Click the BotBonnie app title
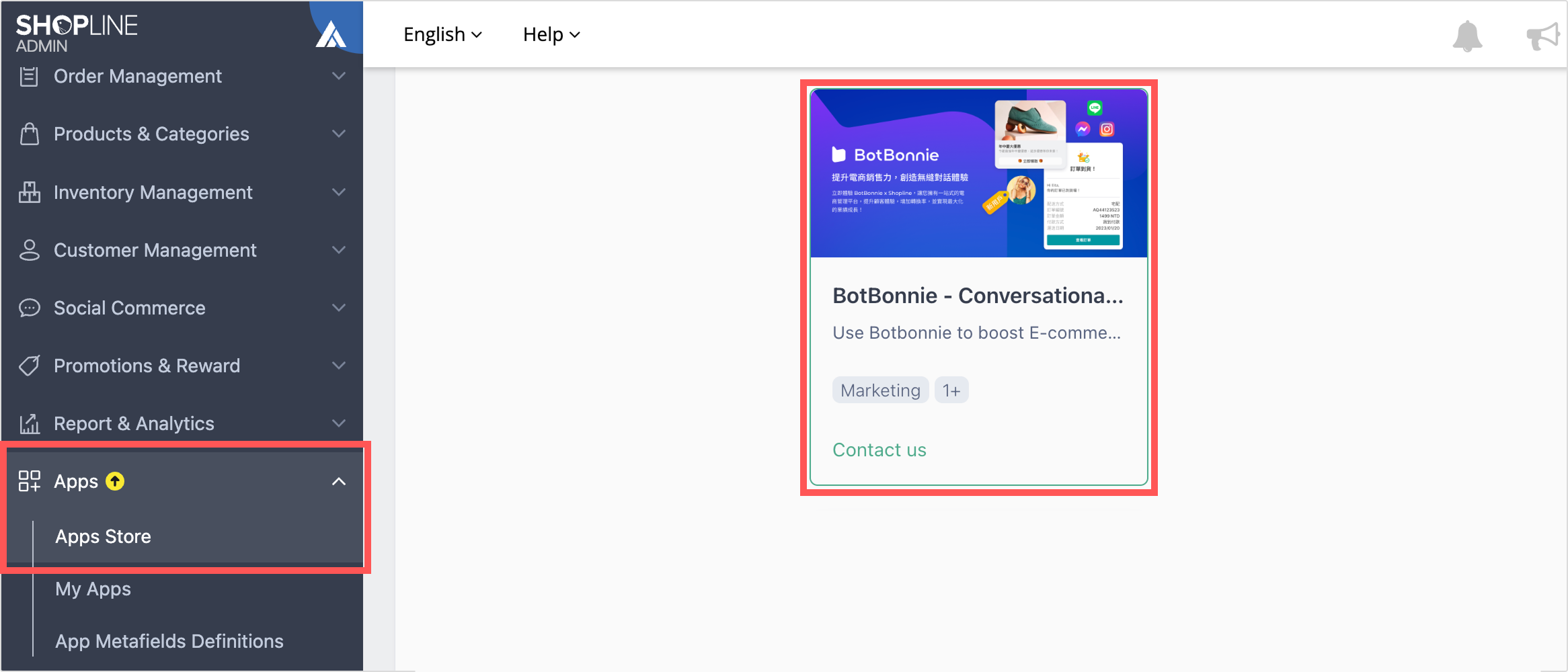 (x=978, y=296)
